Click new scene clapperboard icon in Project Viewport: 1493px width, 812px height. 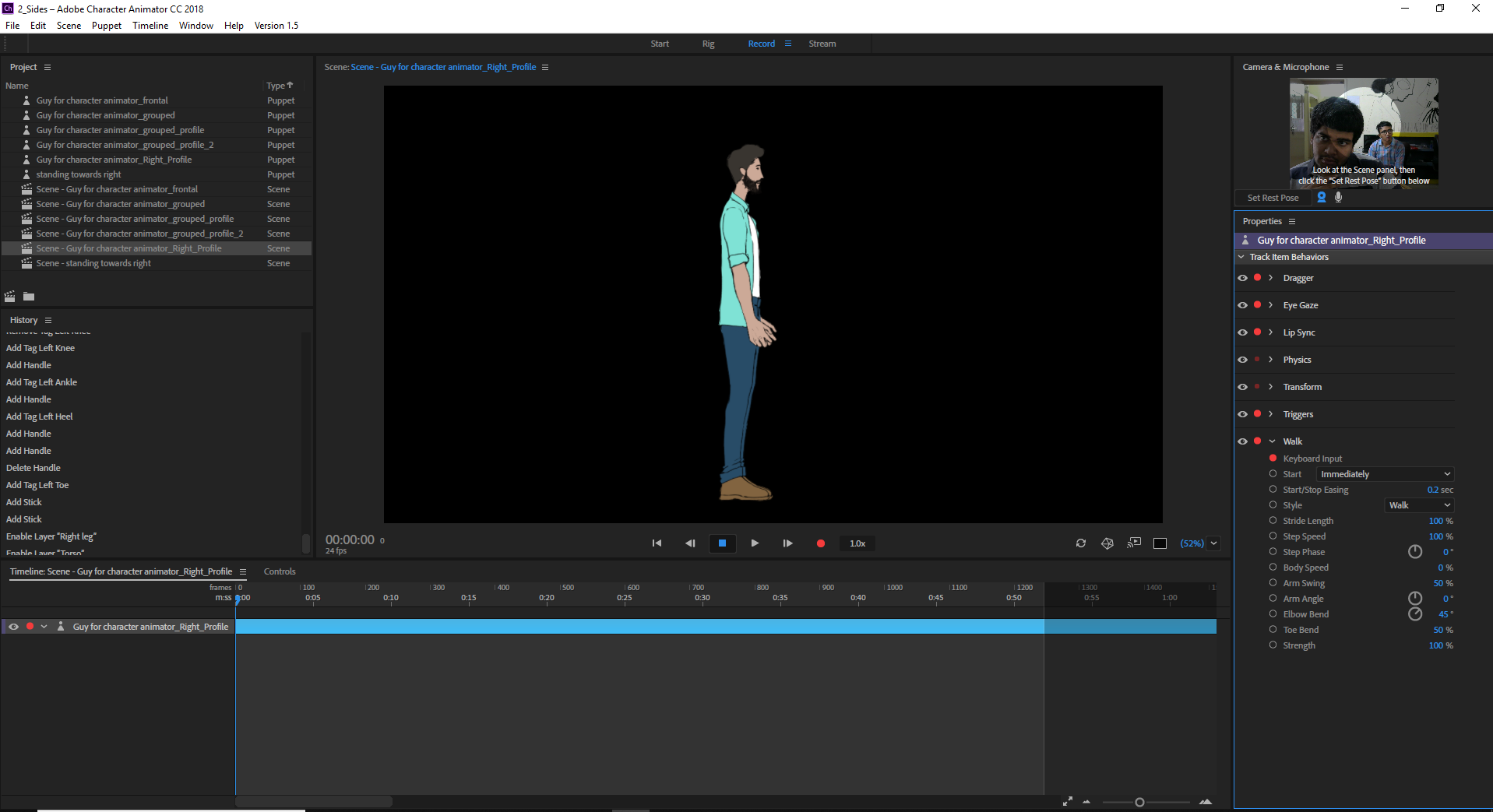(10, 296)
